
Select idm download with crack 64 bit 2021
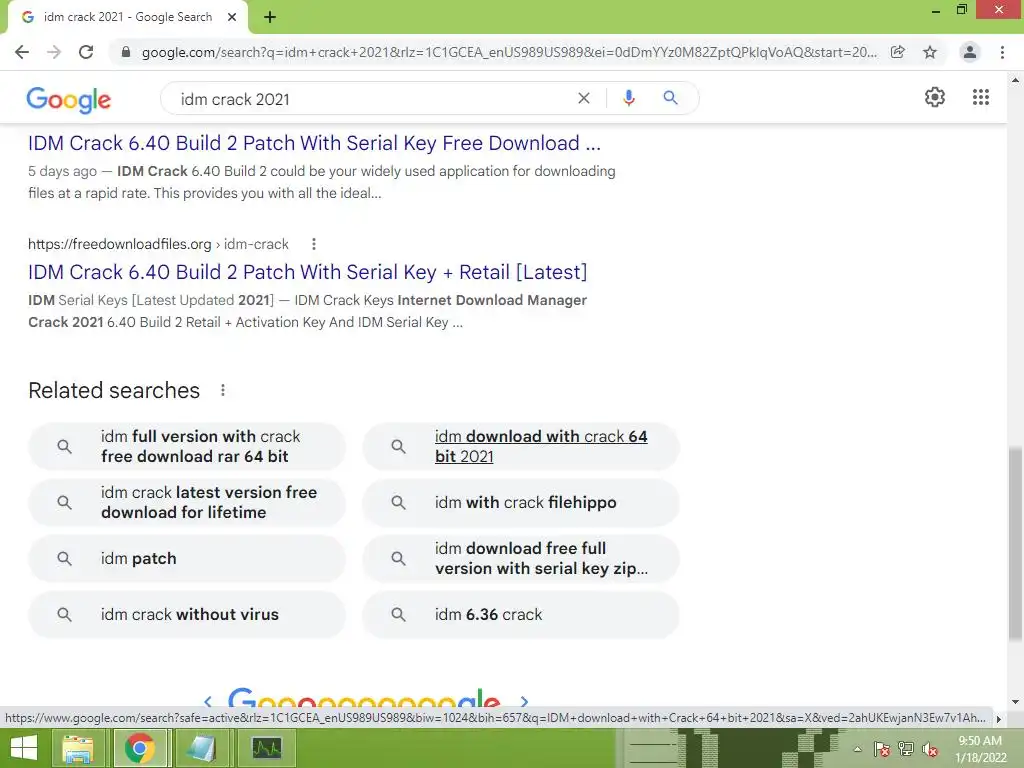(521, 447)
